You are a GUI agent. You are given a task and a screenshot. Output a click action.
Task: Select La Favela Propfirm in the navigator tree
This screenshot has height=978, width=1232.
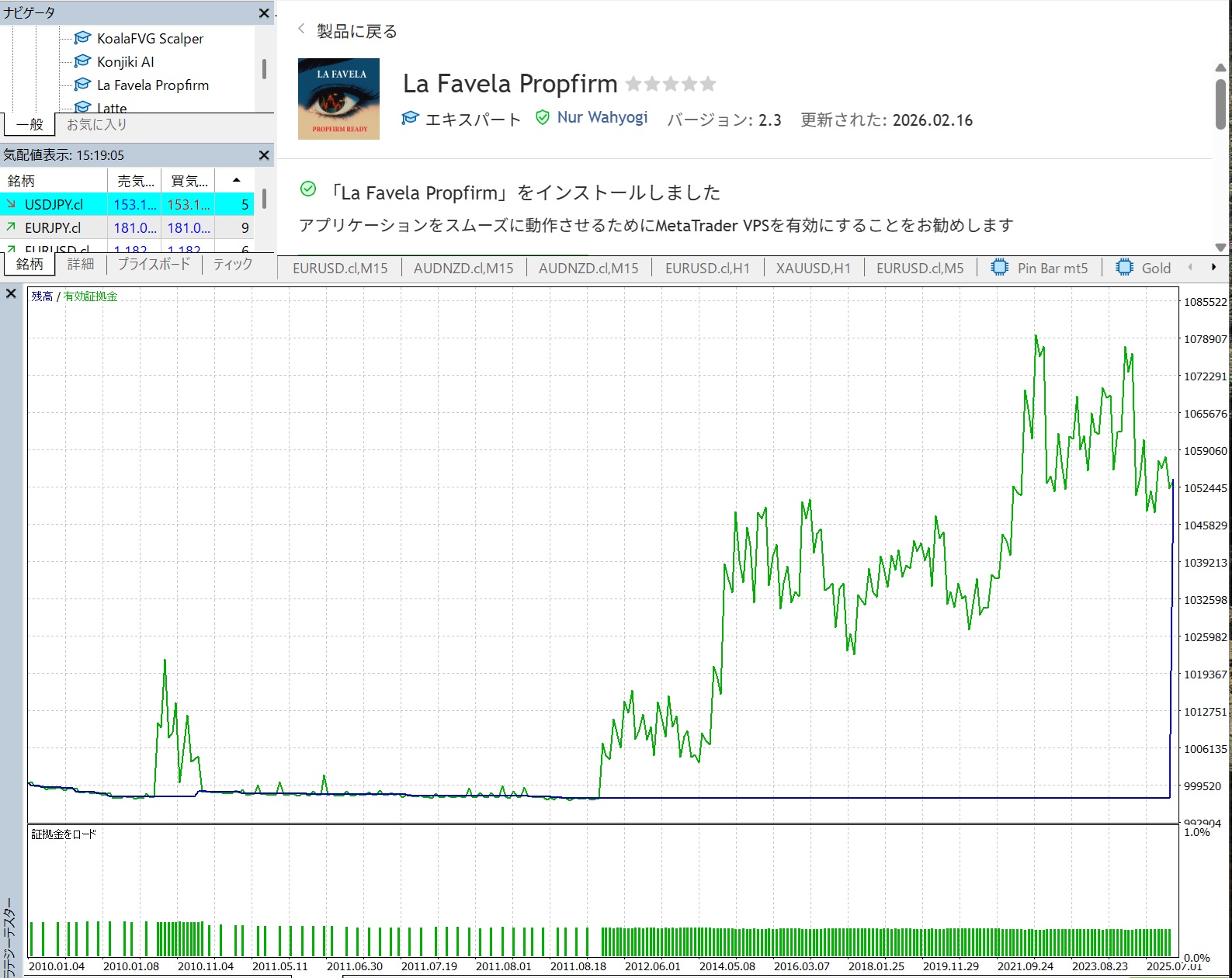pos(153,85)
